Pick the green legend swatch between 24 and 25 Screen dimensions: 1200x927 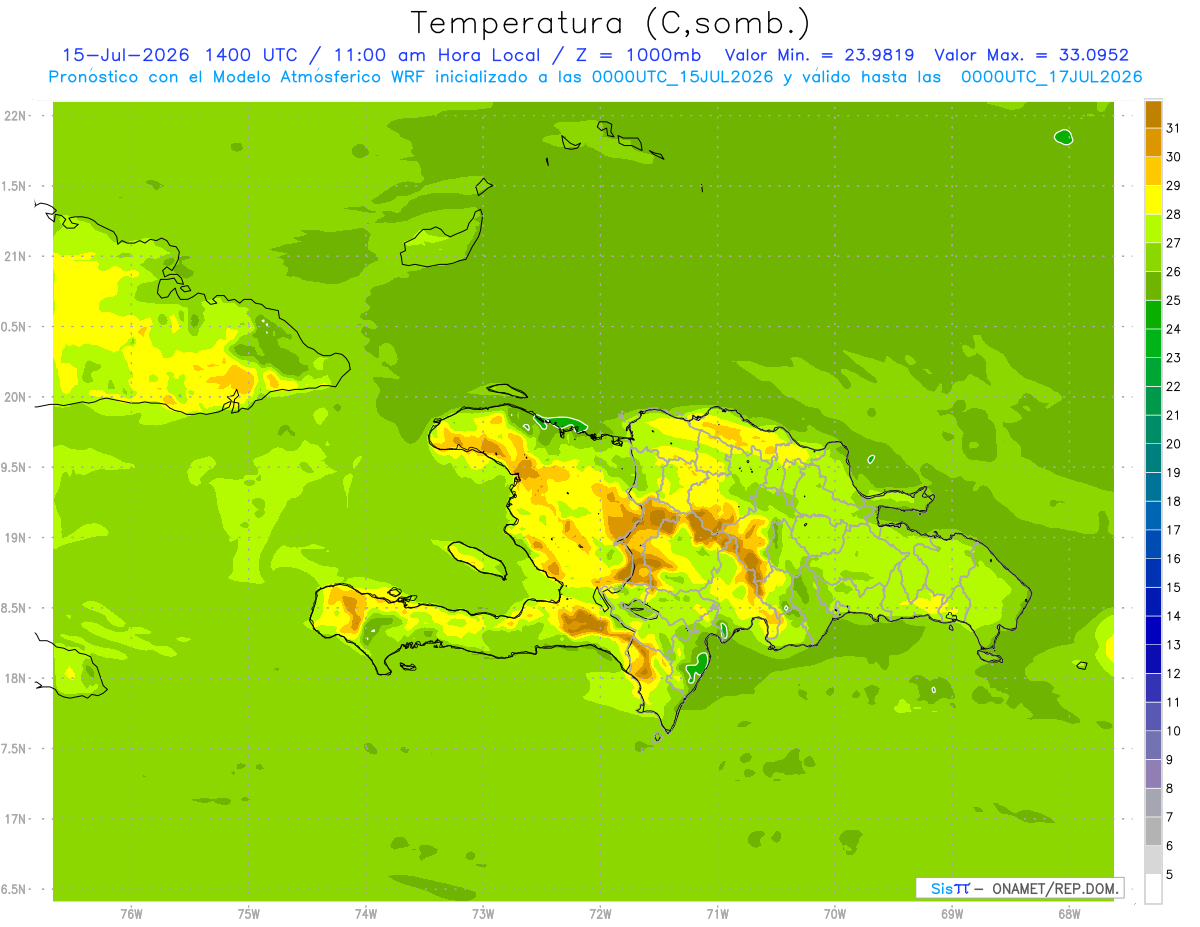1153,315
